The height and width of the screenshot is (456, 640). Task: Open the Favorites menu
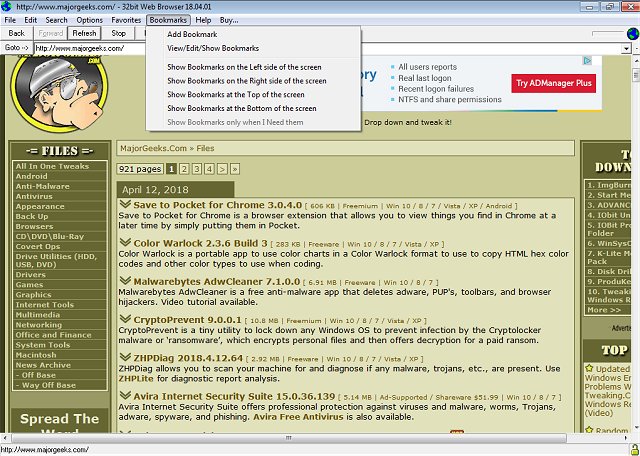(126, 20)
